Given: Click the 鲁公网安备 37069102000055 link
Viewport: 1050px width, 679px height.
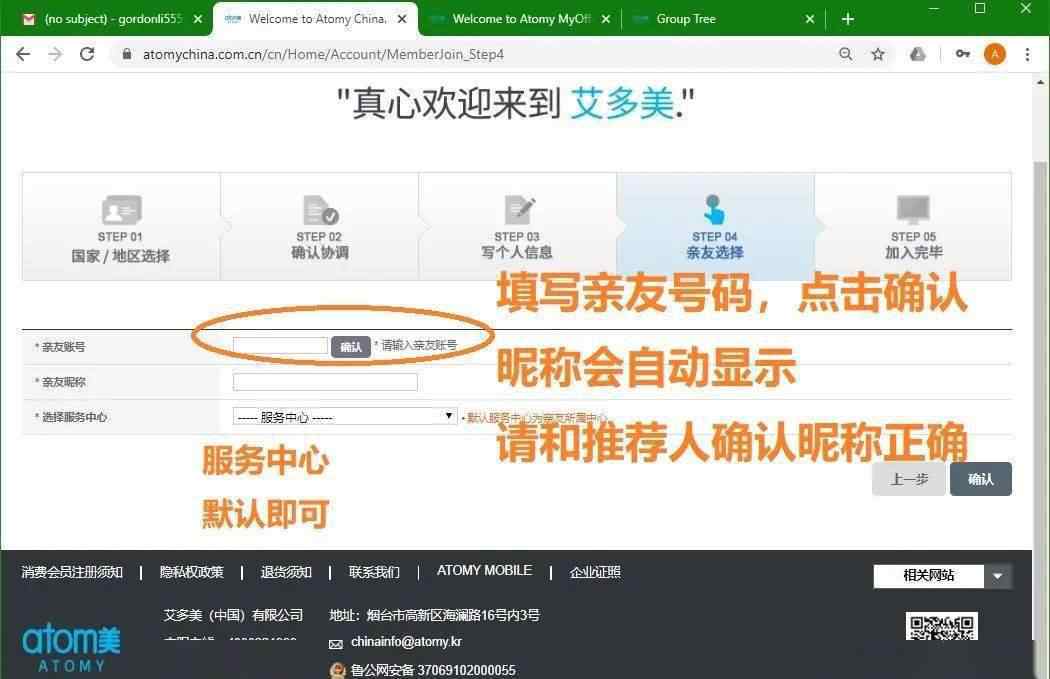Looking at the screenshot, I should (x=433, y=670).
